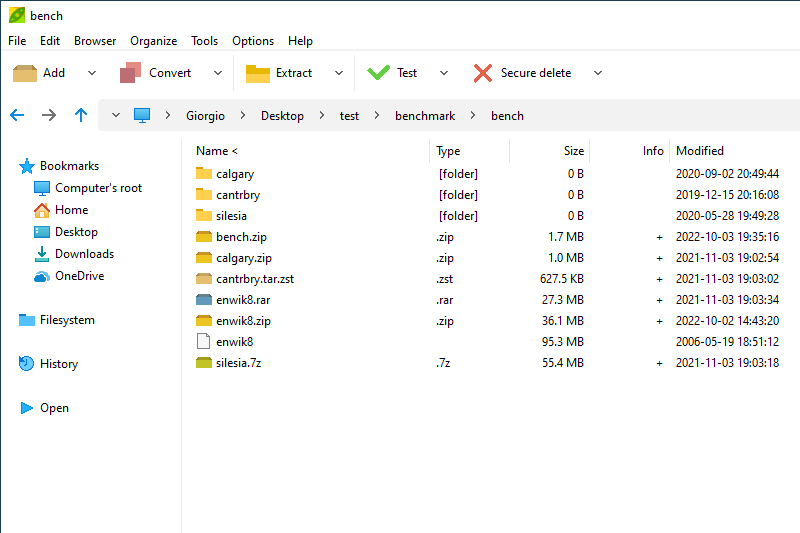
Task: Click the green Test checkmark icon
Action: 379,73
